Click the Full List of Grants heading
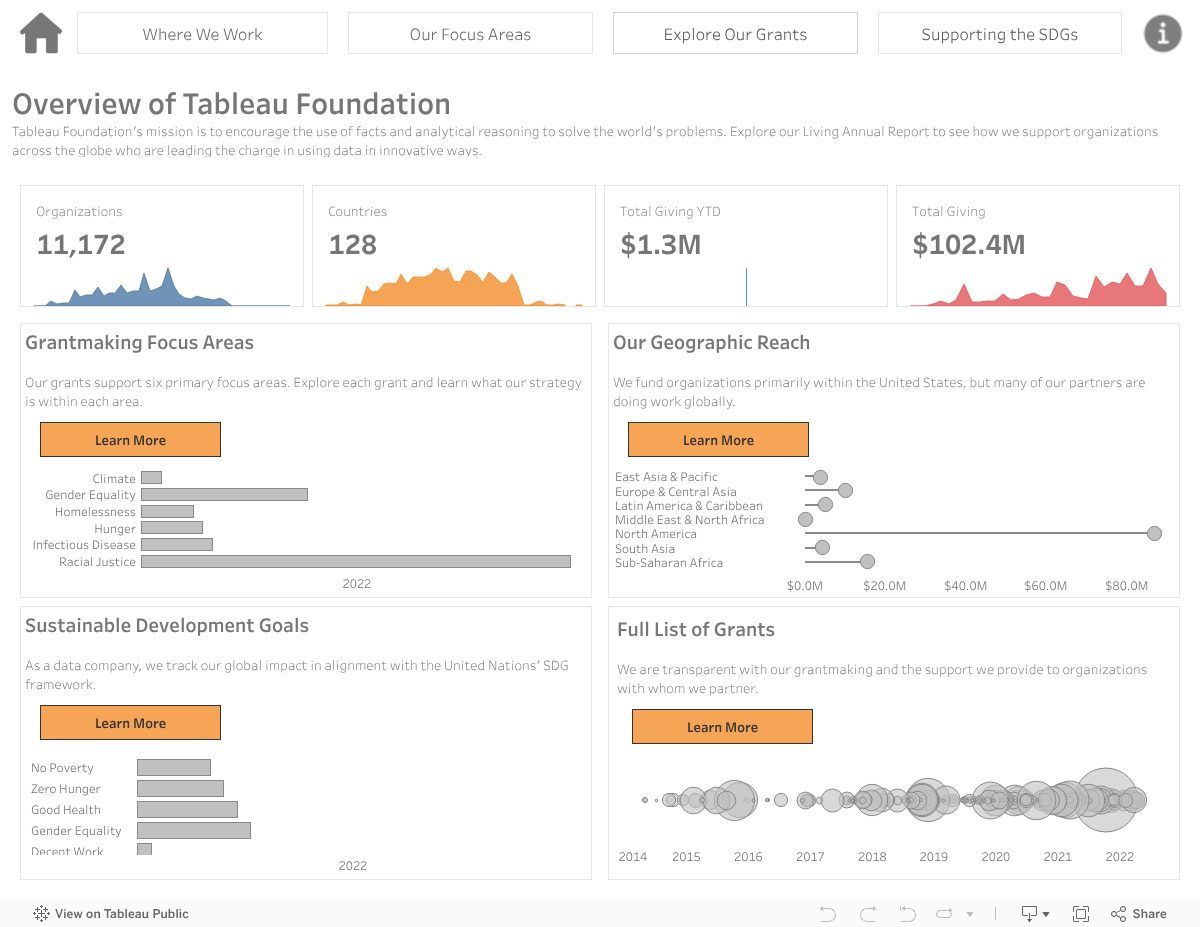 point(696,630)
